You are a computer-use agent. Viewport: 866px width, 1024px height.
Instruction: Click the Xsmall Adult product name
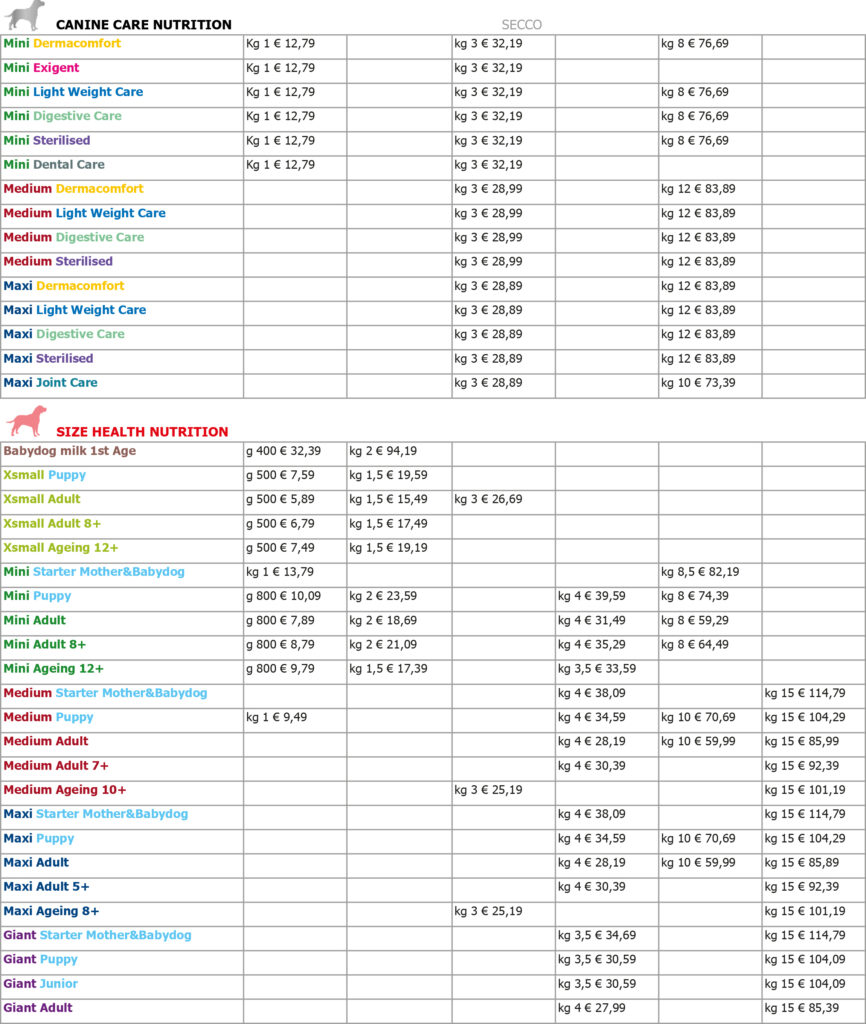pos(42,499)
